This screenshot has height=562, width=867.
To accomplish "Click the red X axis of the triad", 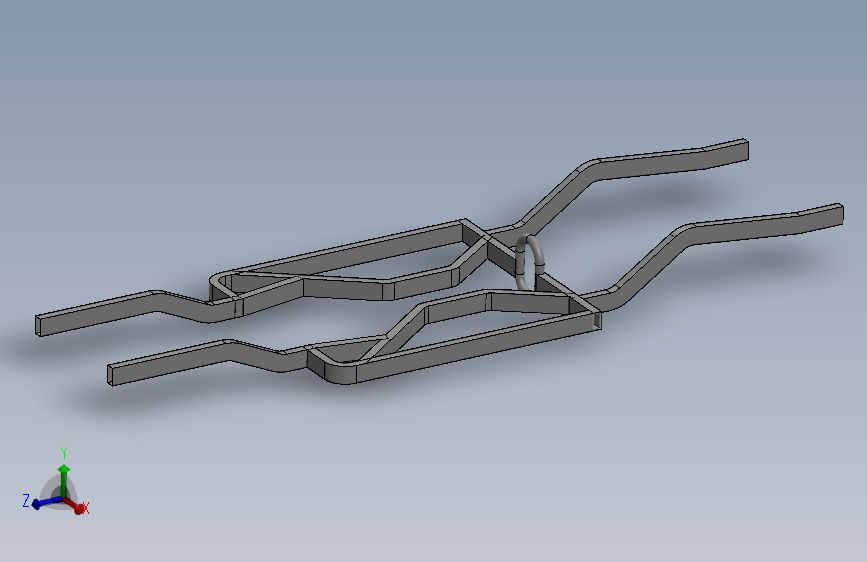I will (x=74, y=504).
